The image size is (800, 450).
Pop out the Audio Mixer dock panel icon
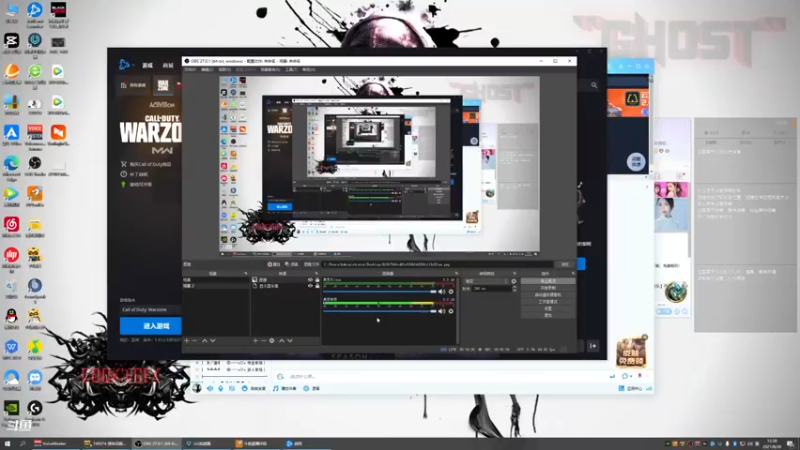point(456,274)
